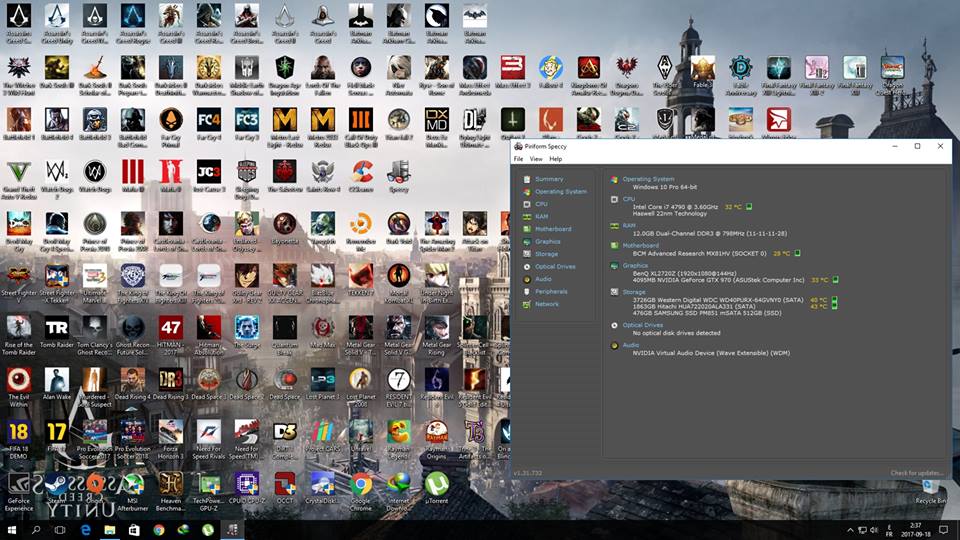
Task: Open the View menu in Speccy
Action: 536,159
